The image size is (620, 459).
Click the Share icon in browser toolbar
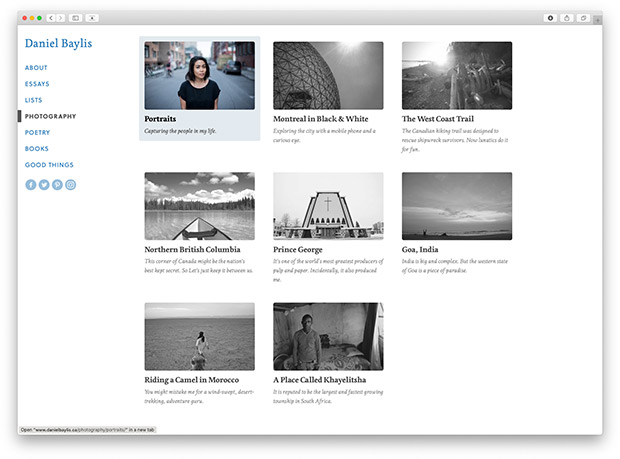pos(568,18)
